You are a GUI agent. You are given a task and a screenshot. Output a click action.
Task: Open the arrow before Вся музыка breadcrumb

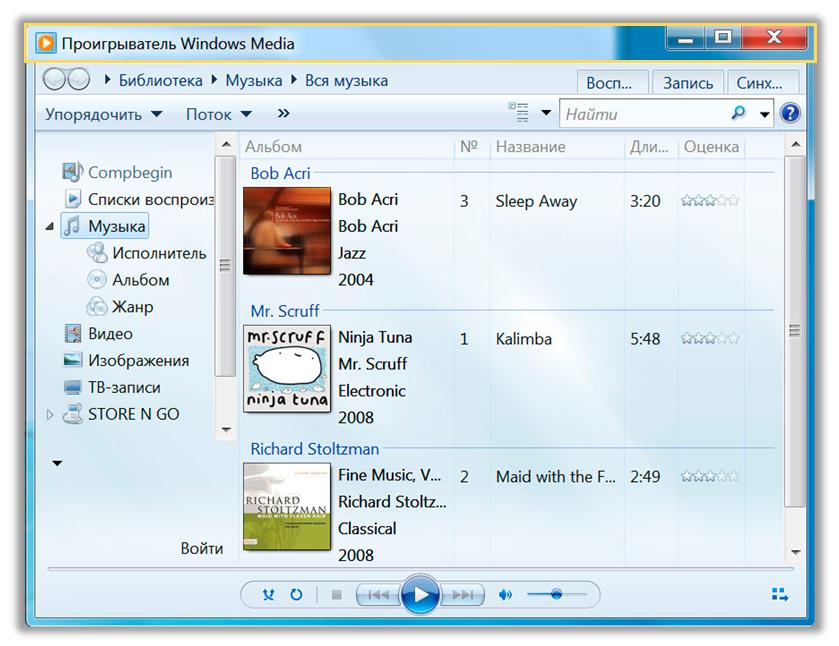tap(294, 80)
